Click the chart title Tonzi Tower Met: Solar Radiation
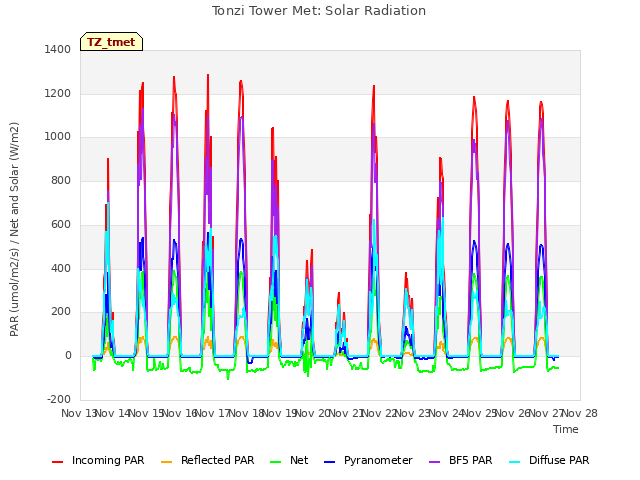The width and height of the screenshot is (640, 480). (319, 11)
